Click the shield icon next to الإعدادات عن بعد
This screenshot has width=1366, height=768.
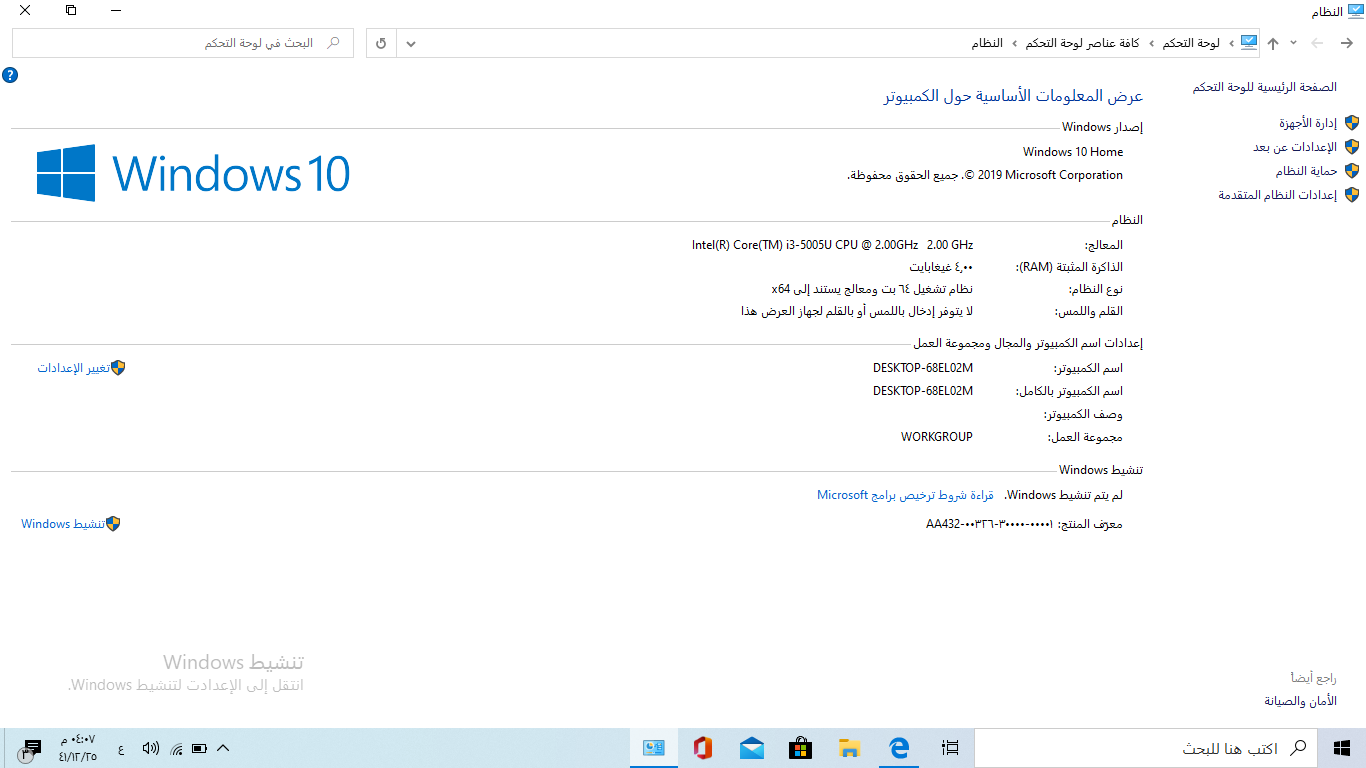[1352, 147]
